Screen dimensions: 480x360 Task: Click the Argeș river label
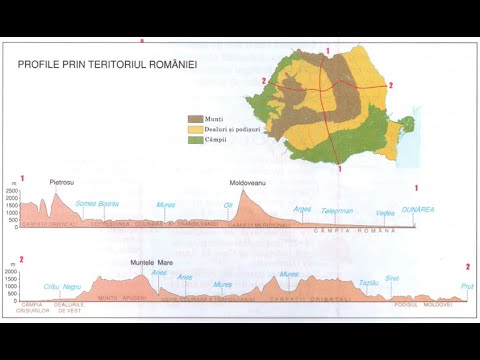point(302,209)
